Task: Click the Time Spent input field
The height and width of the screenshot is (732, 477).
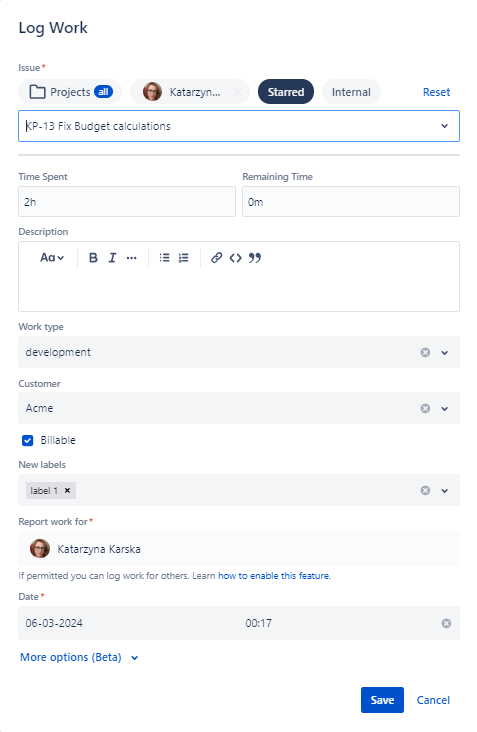Action: [x=127, y=202]
